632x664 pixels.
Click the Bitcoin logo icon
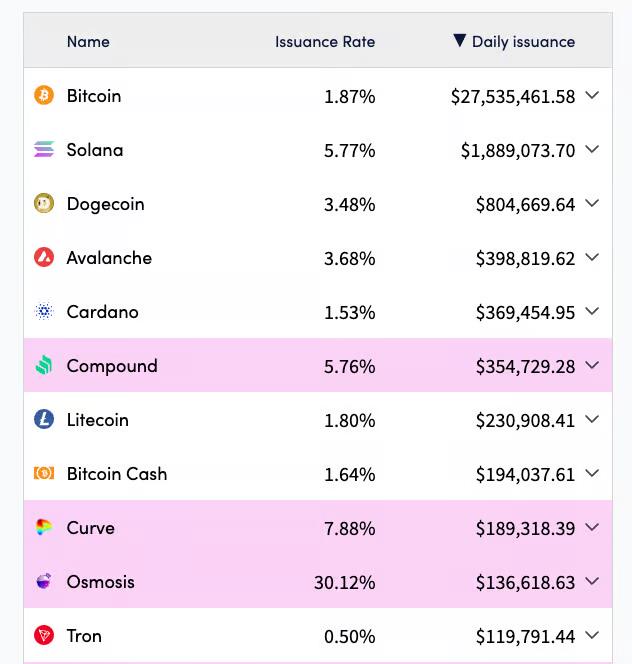[44, 95]
